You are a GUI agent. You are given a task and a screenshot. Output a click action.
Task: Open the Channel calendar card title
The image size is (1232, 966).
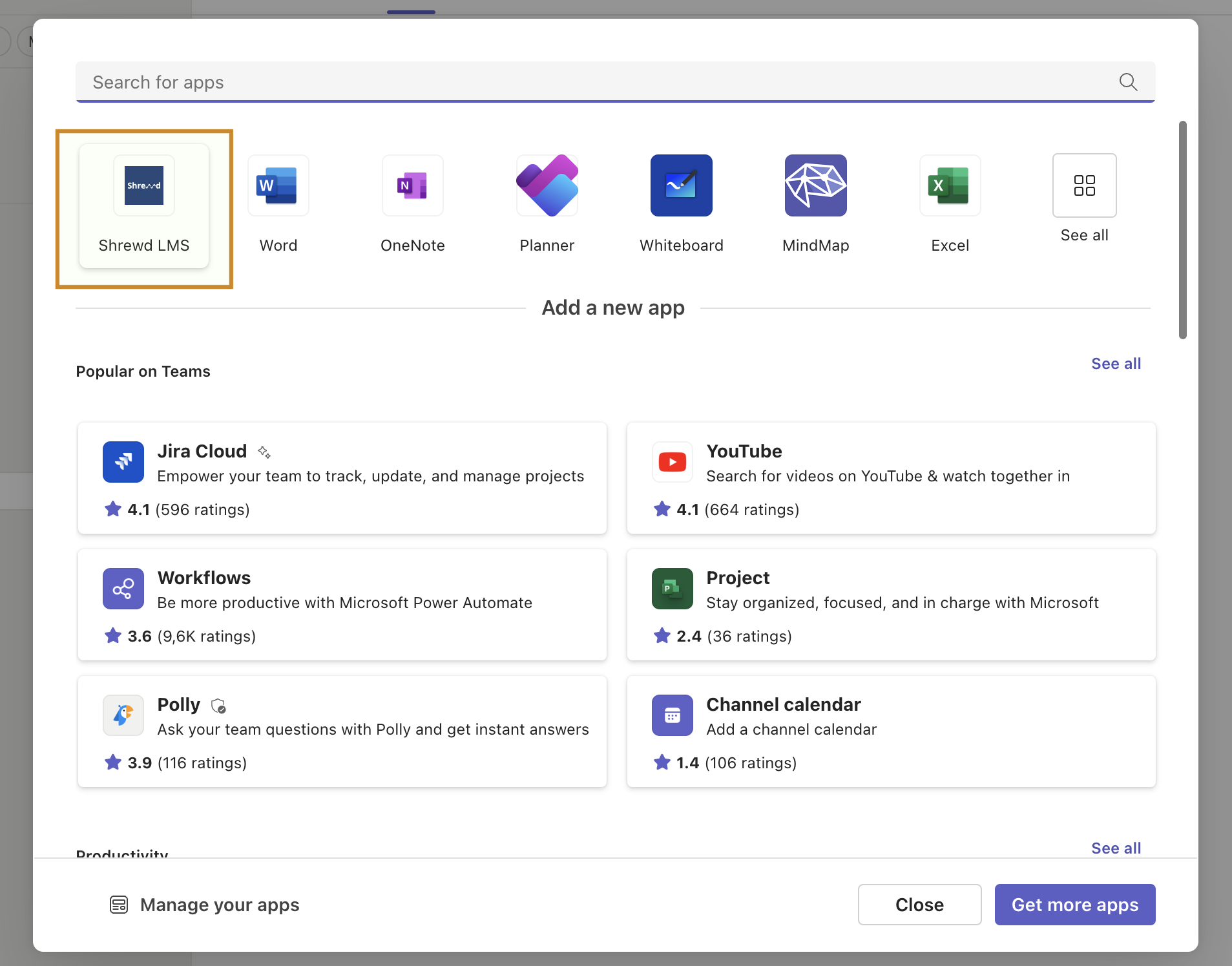(784, 704)
